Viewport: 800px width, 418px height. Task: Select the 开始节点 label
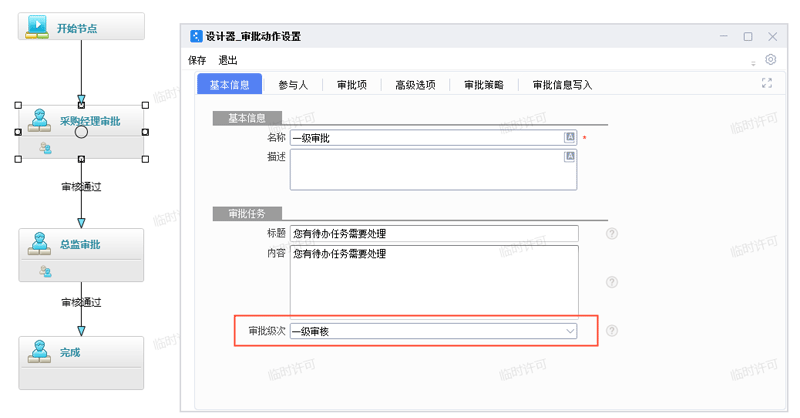(x=77, y=28)
